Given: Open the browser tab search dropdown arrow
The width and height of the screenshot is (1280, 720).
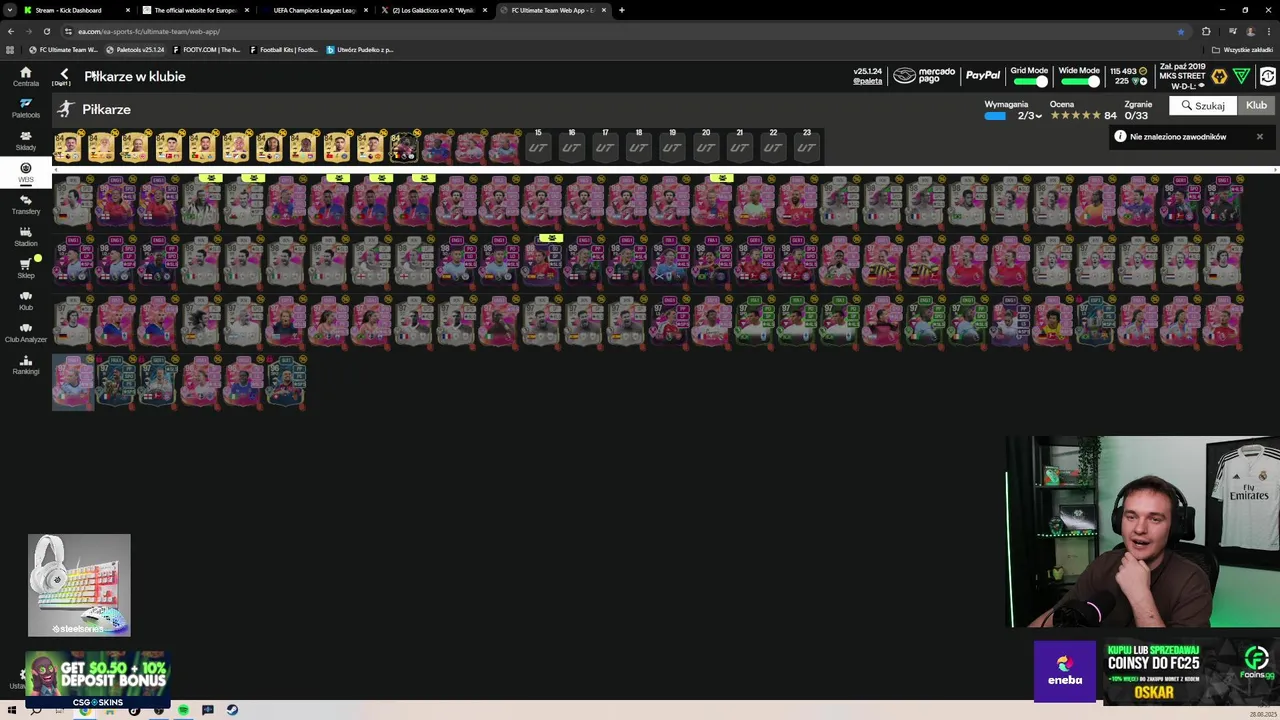Looking at the screenshot, I should (10, 10).
